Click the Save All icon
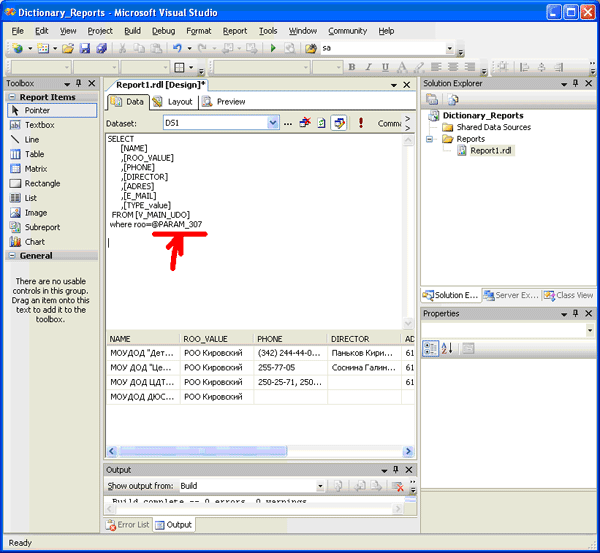The image size is (600, 553). click(x=101, y=48)
